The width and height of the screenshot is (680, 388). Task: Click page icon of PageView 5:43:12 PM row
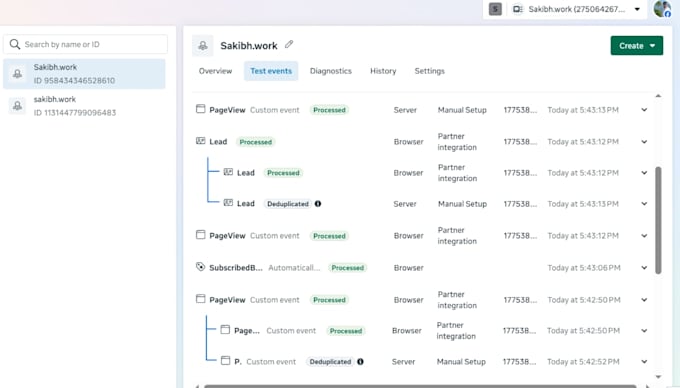[x=200, y=235]
